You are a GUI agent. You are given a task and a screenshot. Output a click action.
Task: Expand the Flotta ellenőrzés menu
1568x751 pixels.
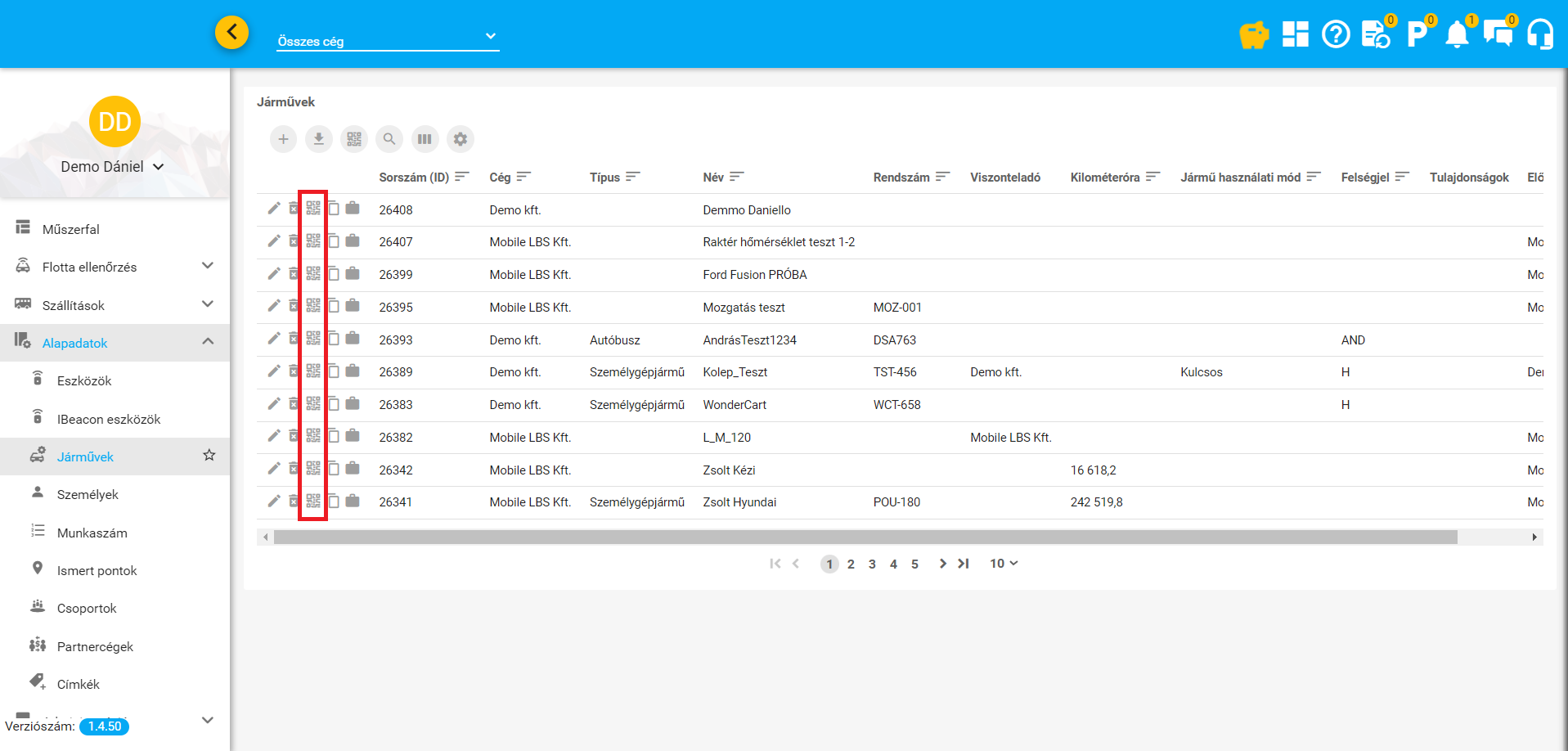pyautogui.click(x=208, y=266)
